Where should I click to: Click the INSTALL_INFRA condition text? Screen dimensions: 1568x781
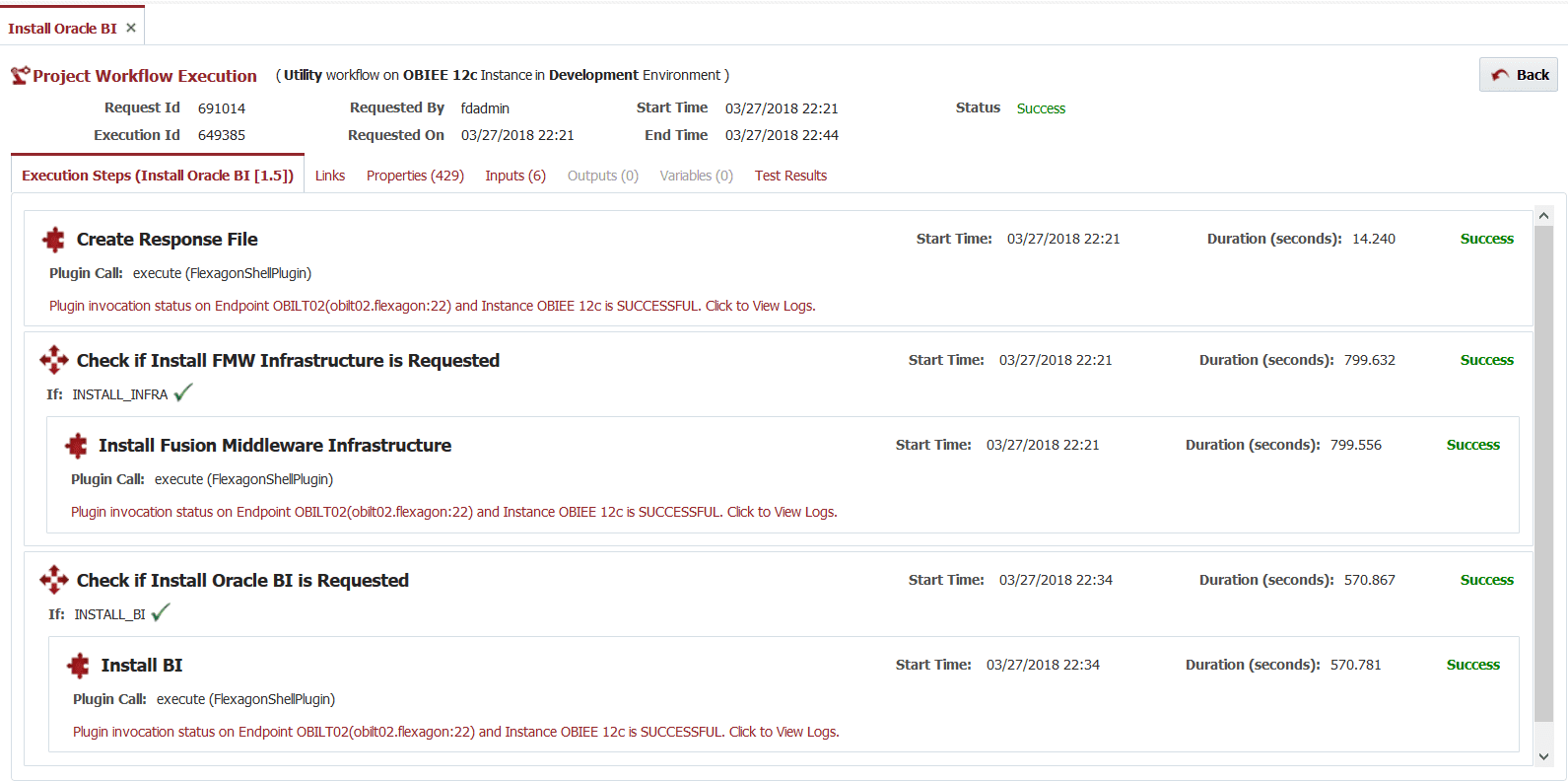(x=120, y=394)
